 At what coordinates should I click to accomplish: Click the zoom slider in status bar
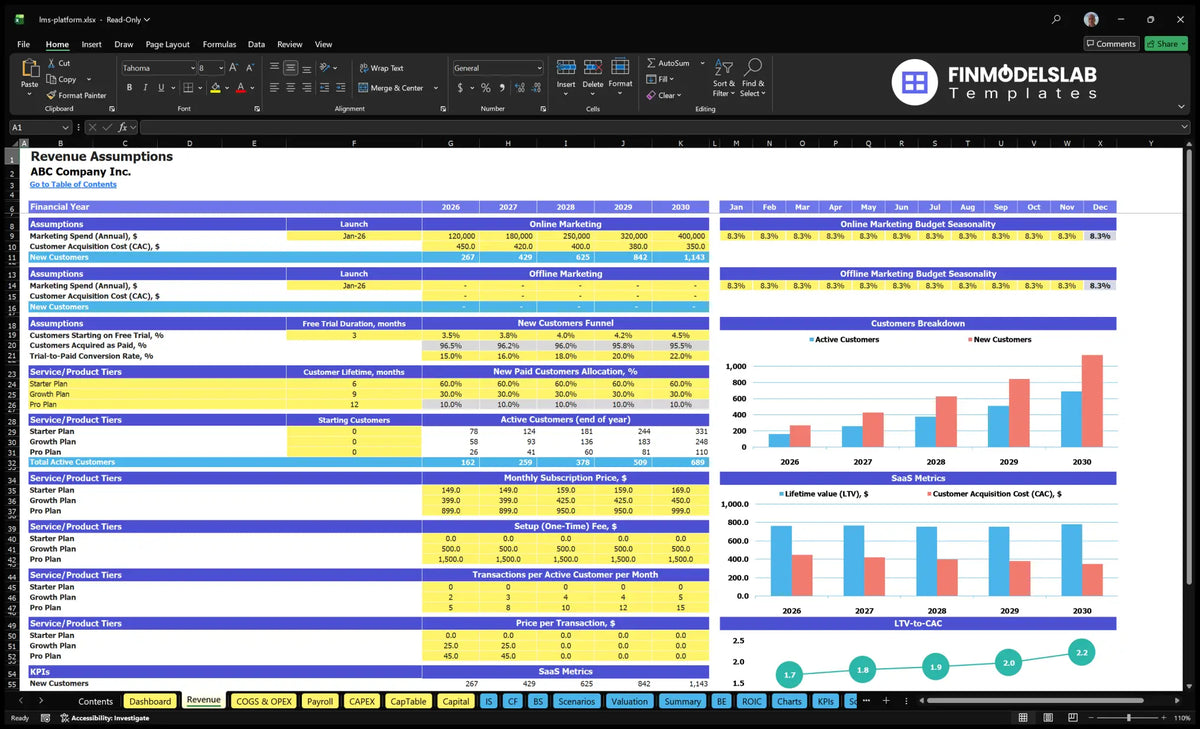pyautogui.click(x=1129, y=718)
